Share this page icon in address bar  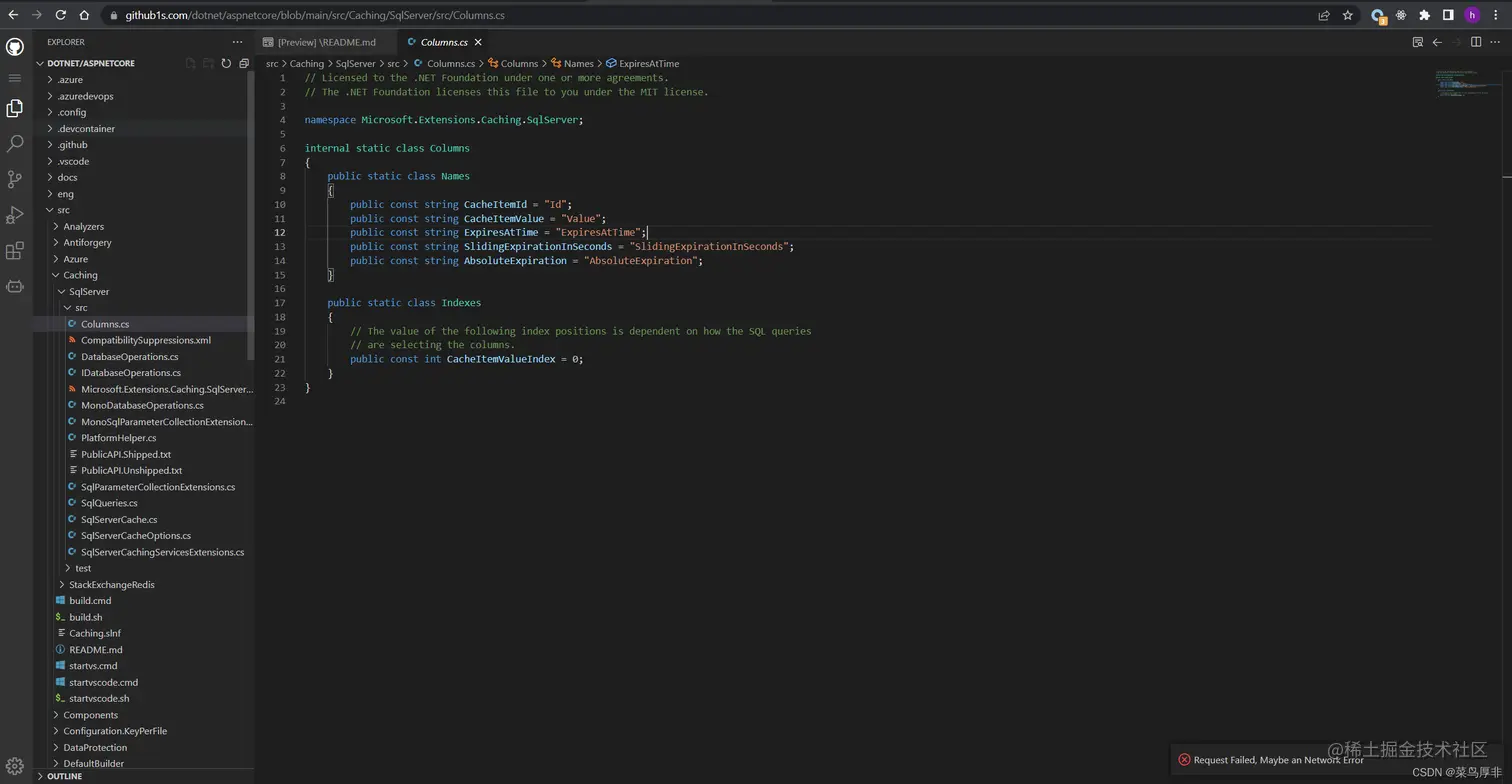pyautogui.click(x=1324, y=15)
